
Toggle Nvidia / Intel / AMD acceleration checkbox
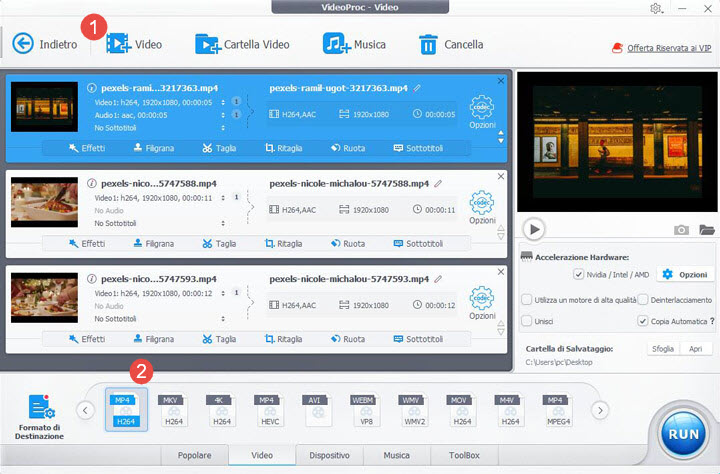pyautogui.click(x=578, y=275)
